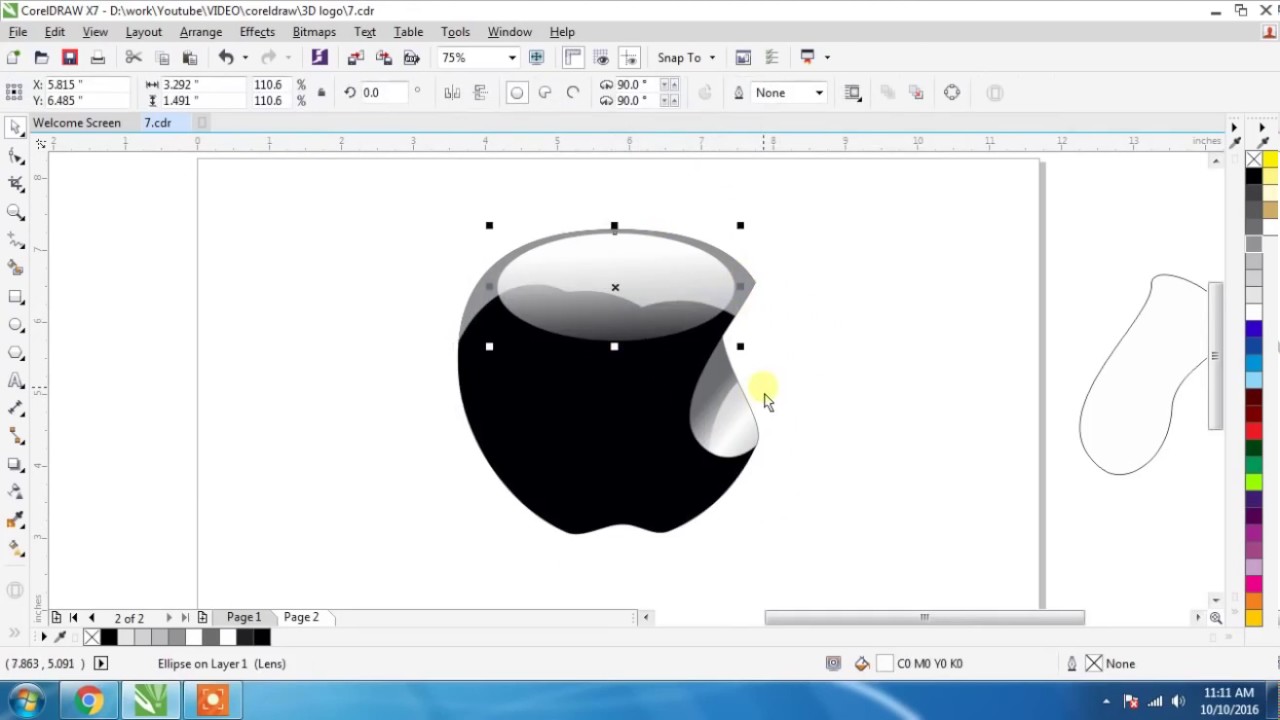Select the Ellipse tool in the toolbox

click(x=15, y=325)
